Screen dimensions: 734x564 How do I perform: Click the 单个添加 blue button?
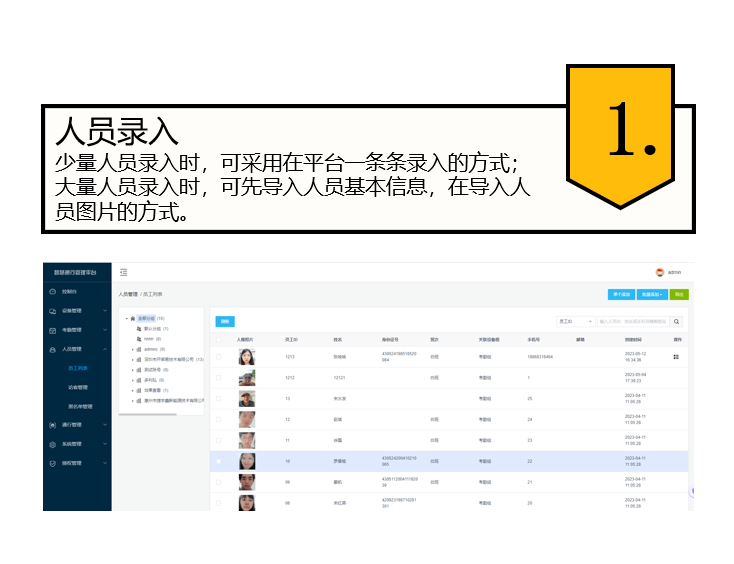[x=621, y=294]
